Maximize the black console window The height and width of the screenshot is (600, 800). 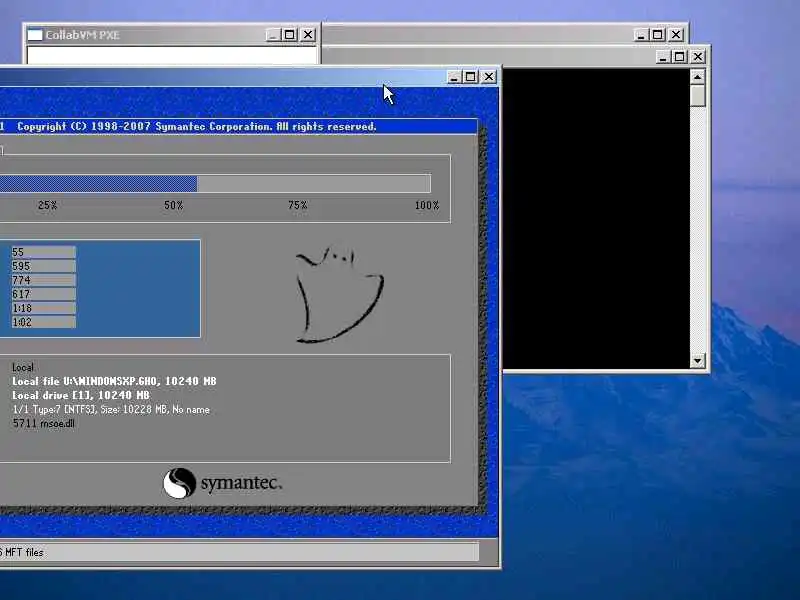tap(679, 57)
